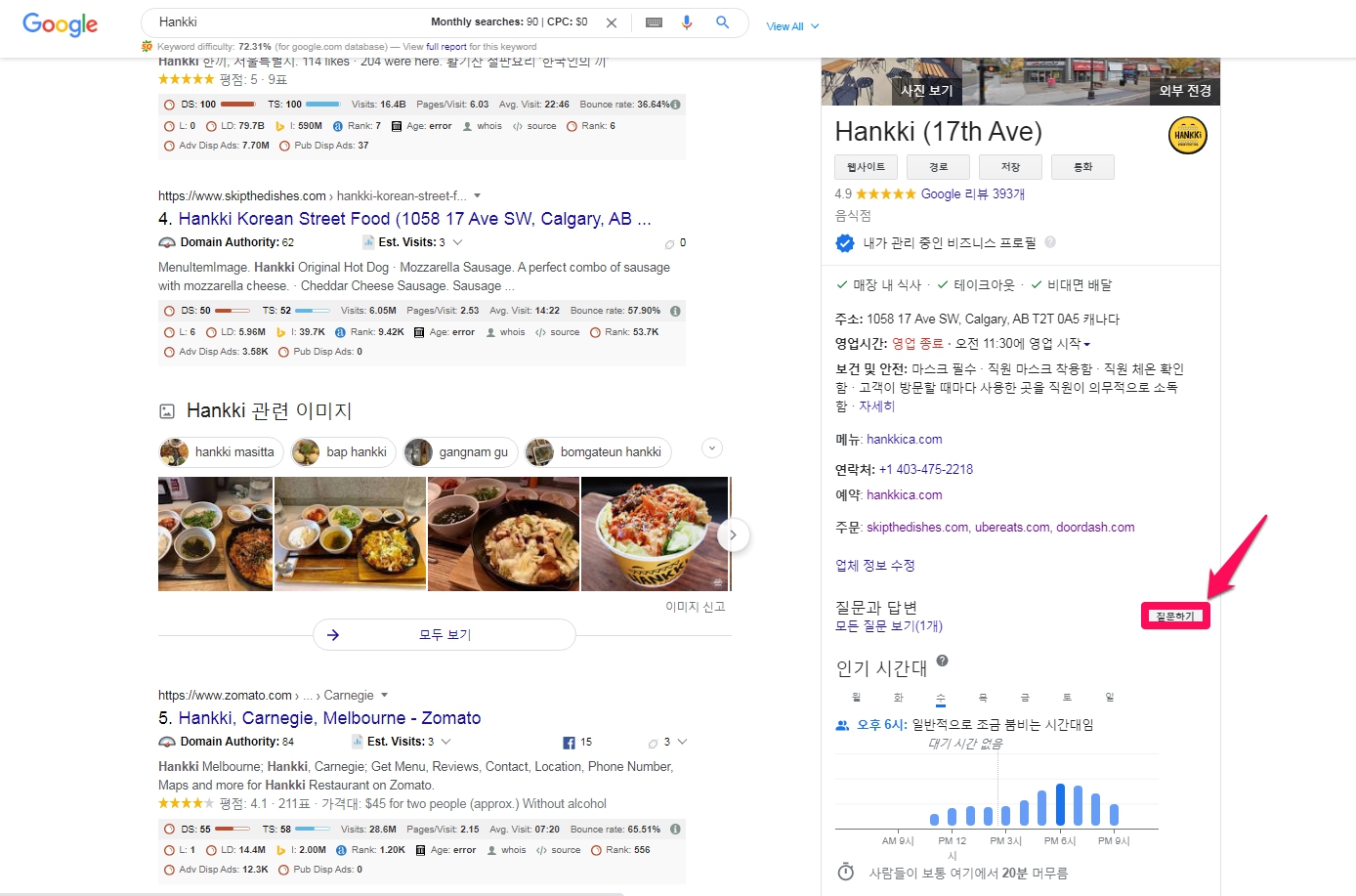Select the 월 day tab
This screenshot has width=1356, height=896.
(857, 698)
